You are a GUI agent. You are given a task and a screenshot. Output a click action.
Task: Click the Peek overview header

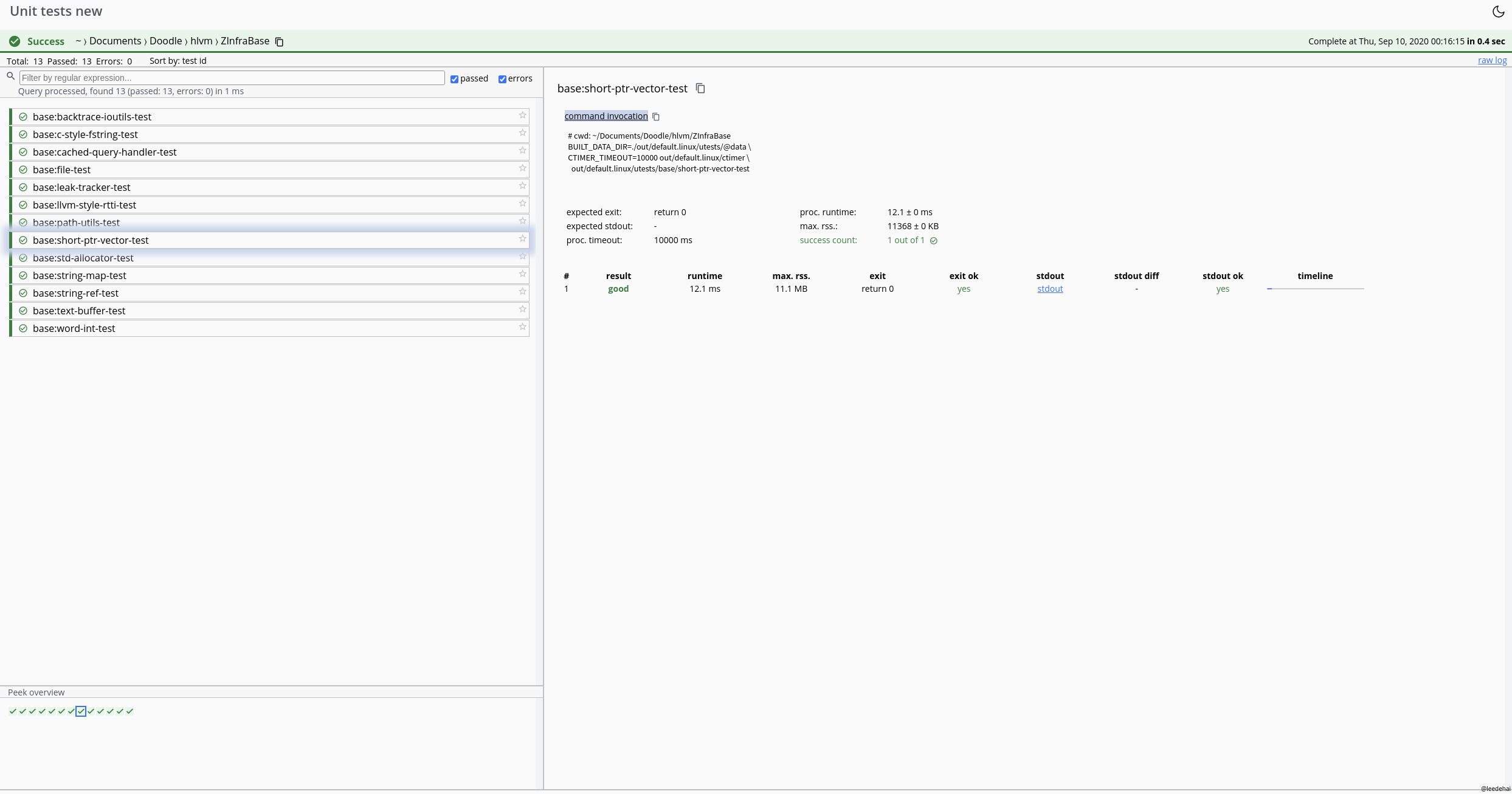point(36,692)
